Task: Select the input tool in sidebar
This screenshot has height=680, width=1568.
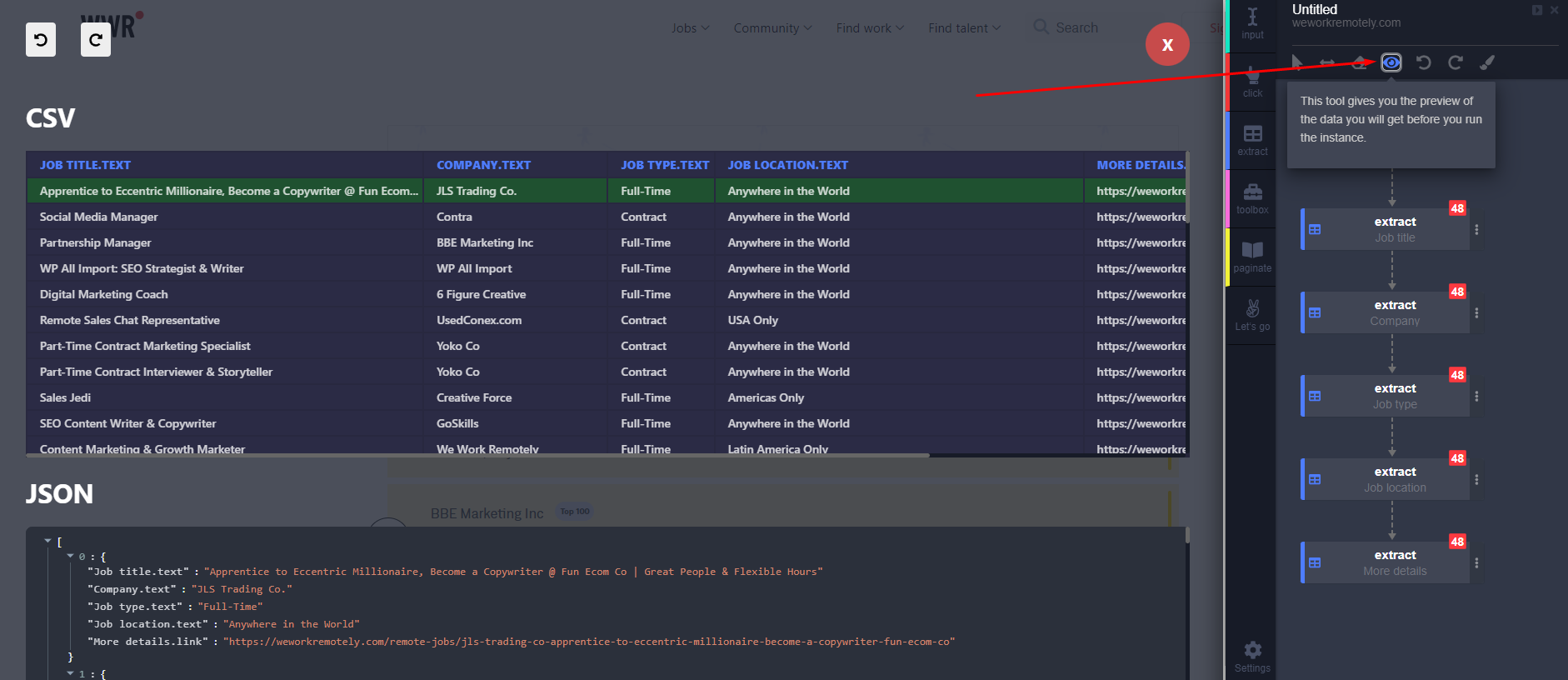Action: pyautogui.click(x=1252, y=23)
